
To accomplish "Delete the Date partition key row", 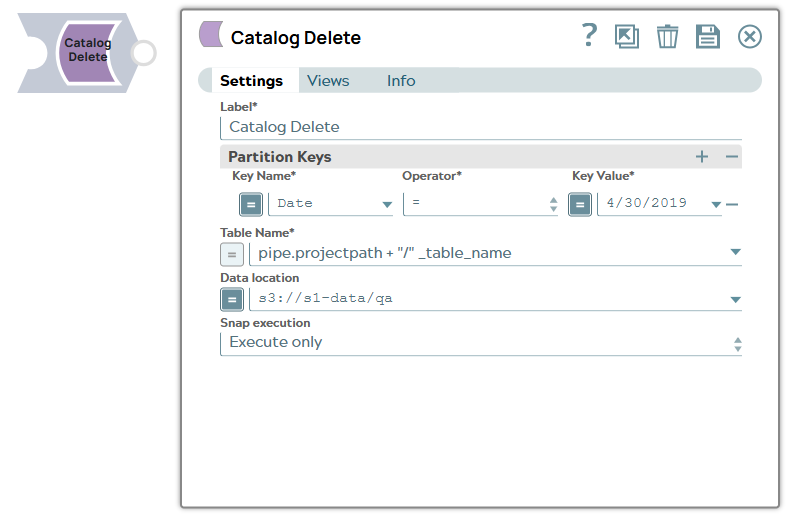I will point(732,204).
